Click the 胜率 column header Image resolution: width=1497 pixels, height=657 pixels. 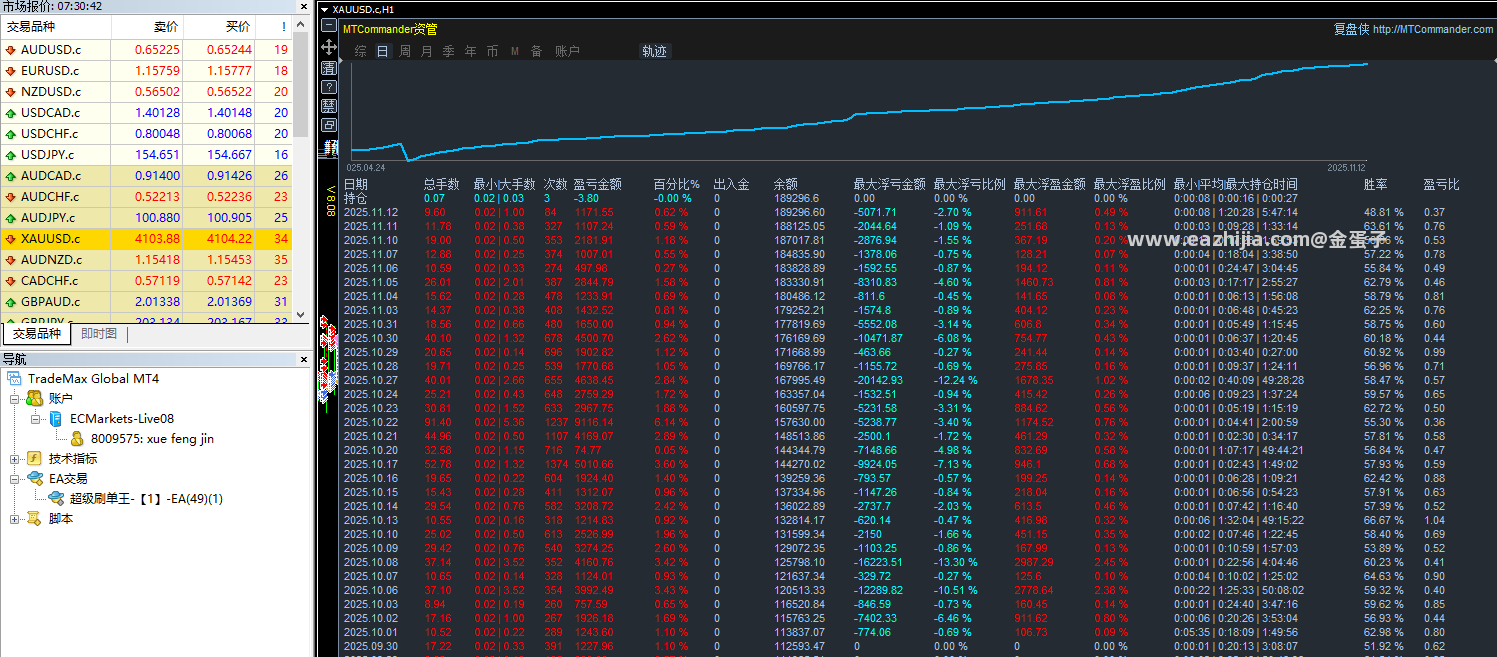coord(1376,184)
